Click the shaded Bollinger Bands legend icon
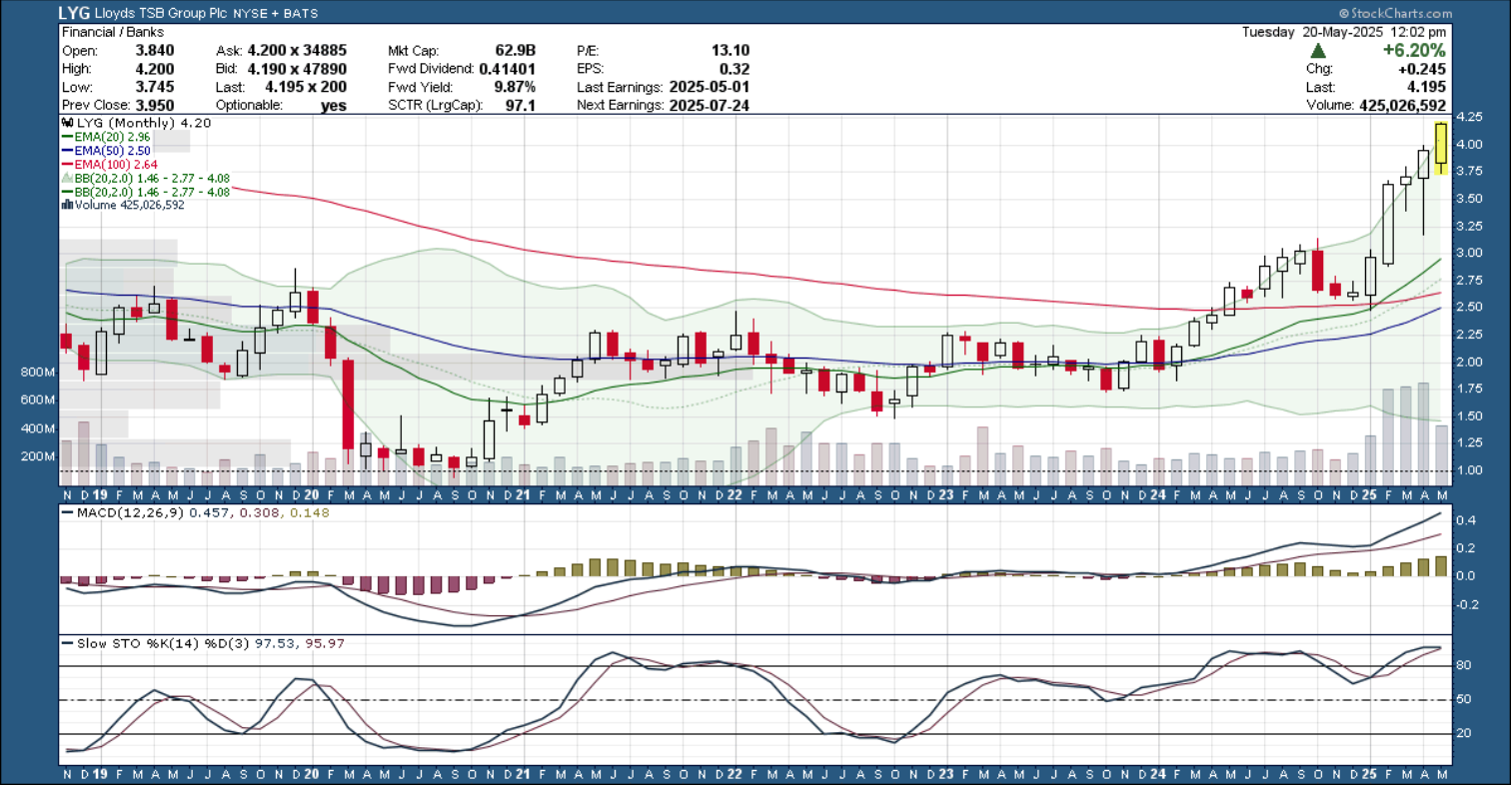The width and height of the screenshot is (1512, 787). (67, 178)
